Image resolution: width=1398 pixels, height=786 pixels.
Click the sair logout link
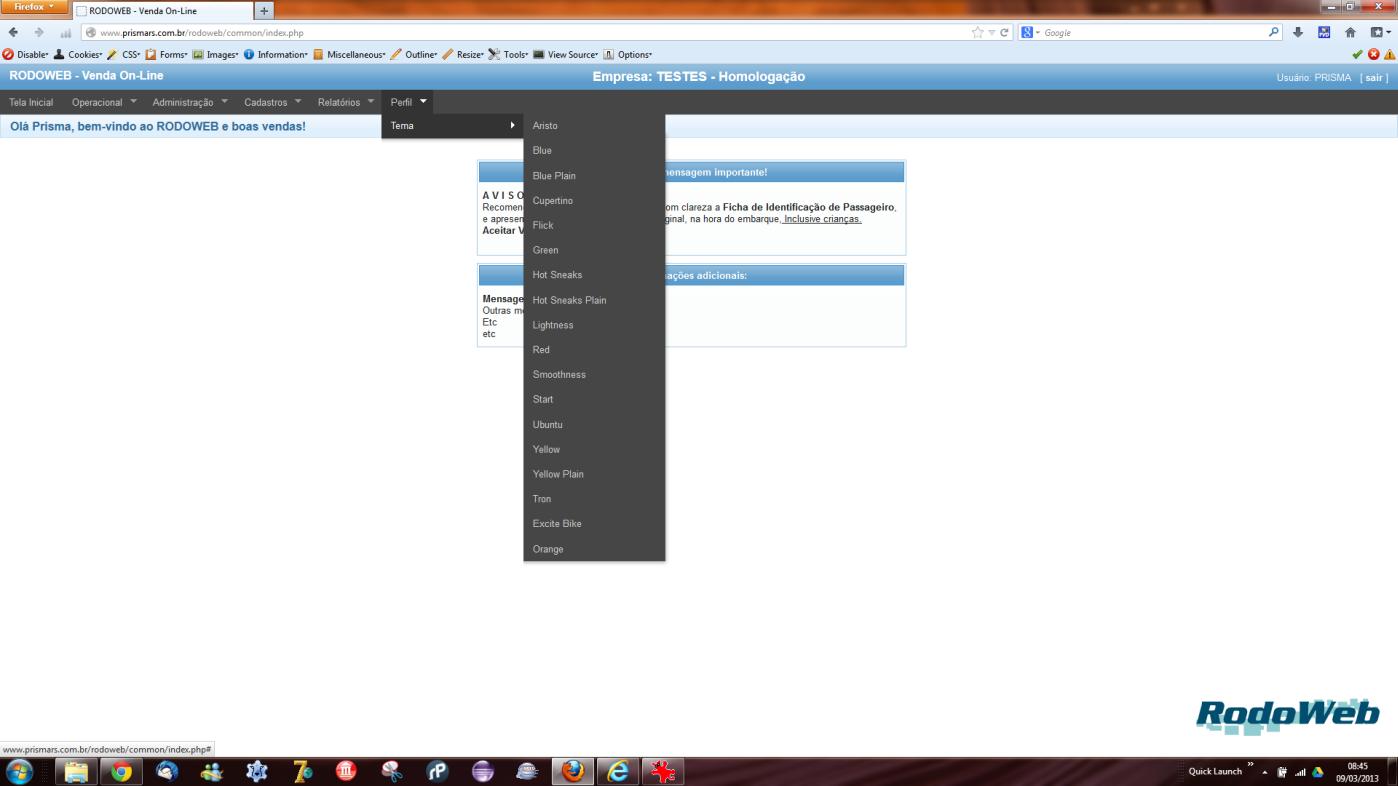pyautogui.click(x=1375, y=78)
